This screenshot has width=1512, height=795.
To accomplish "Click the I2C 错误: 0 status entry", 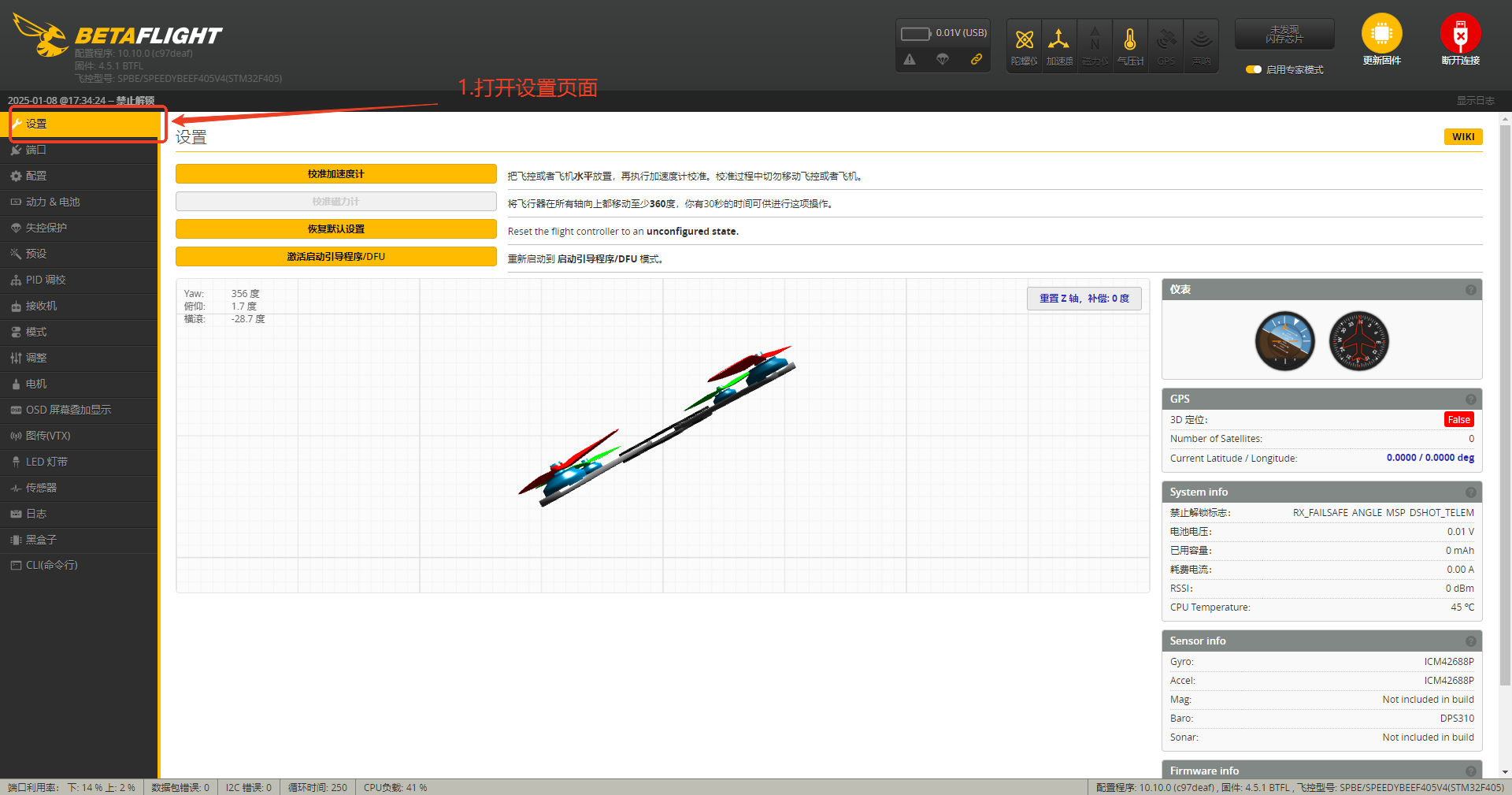I will [x=249, y=788].
